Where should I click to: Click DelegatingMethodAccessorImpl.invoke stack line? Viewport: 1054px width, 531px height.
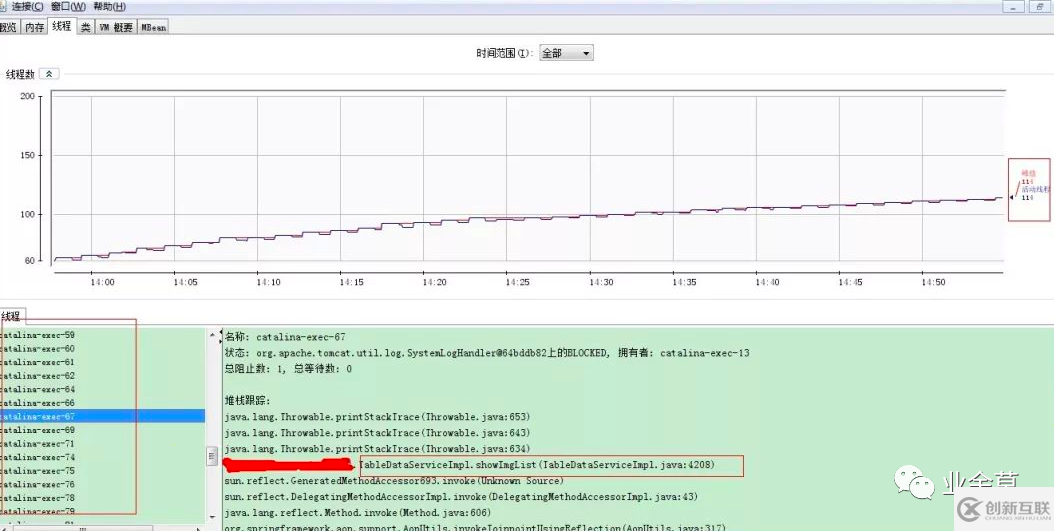(x=461, y=497)
